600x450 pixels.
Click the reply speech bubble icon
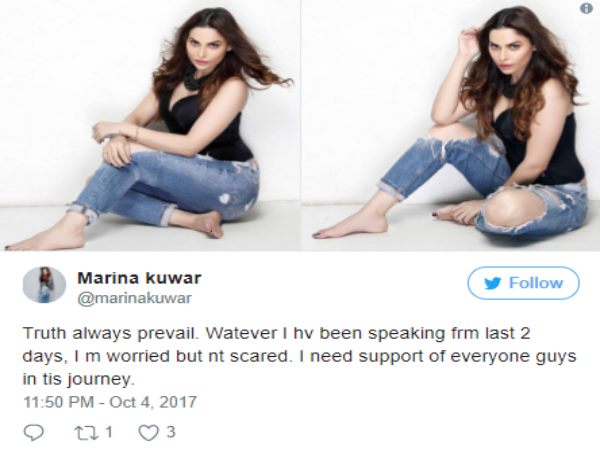tap(34, 432)
